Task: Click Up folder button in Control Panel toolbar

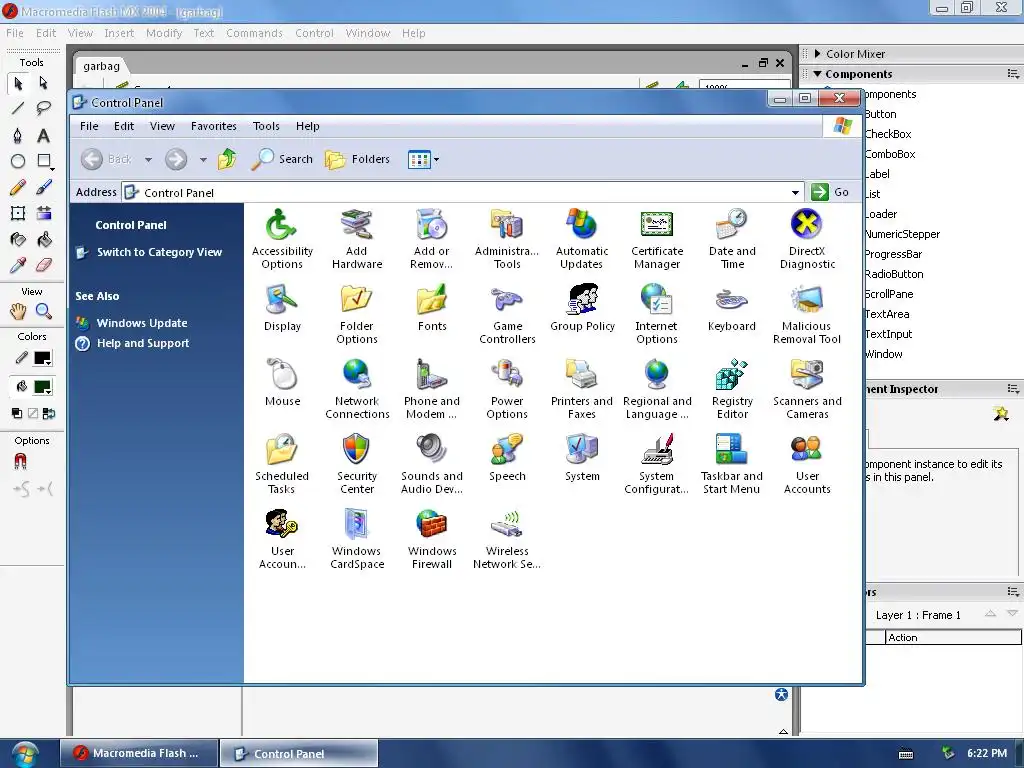Action: (x=227, y=159)
